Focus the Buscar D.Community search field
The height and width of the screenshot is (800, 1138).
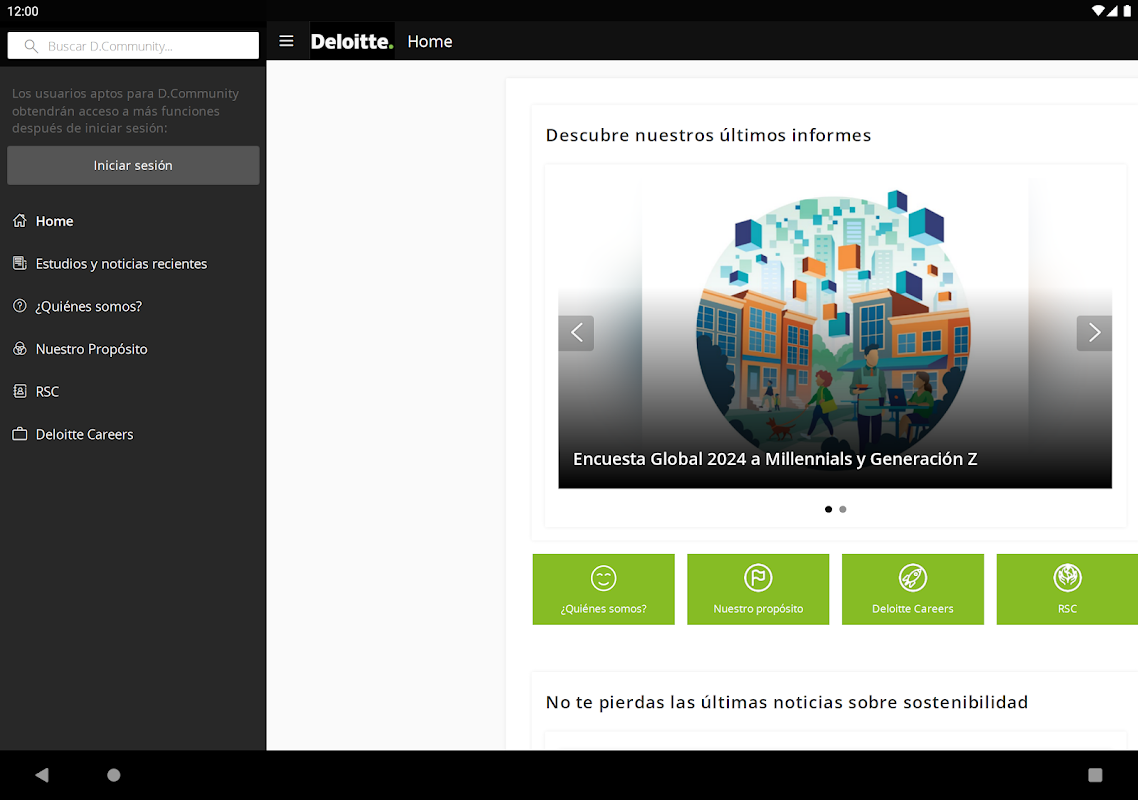click(x=133, y=46)
